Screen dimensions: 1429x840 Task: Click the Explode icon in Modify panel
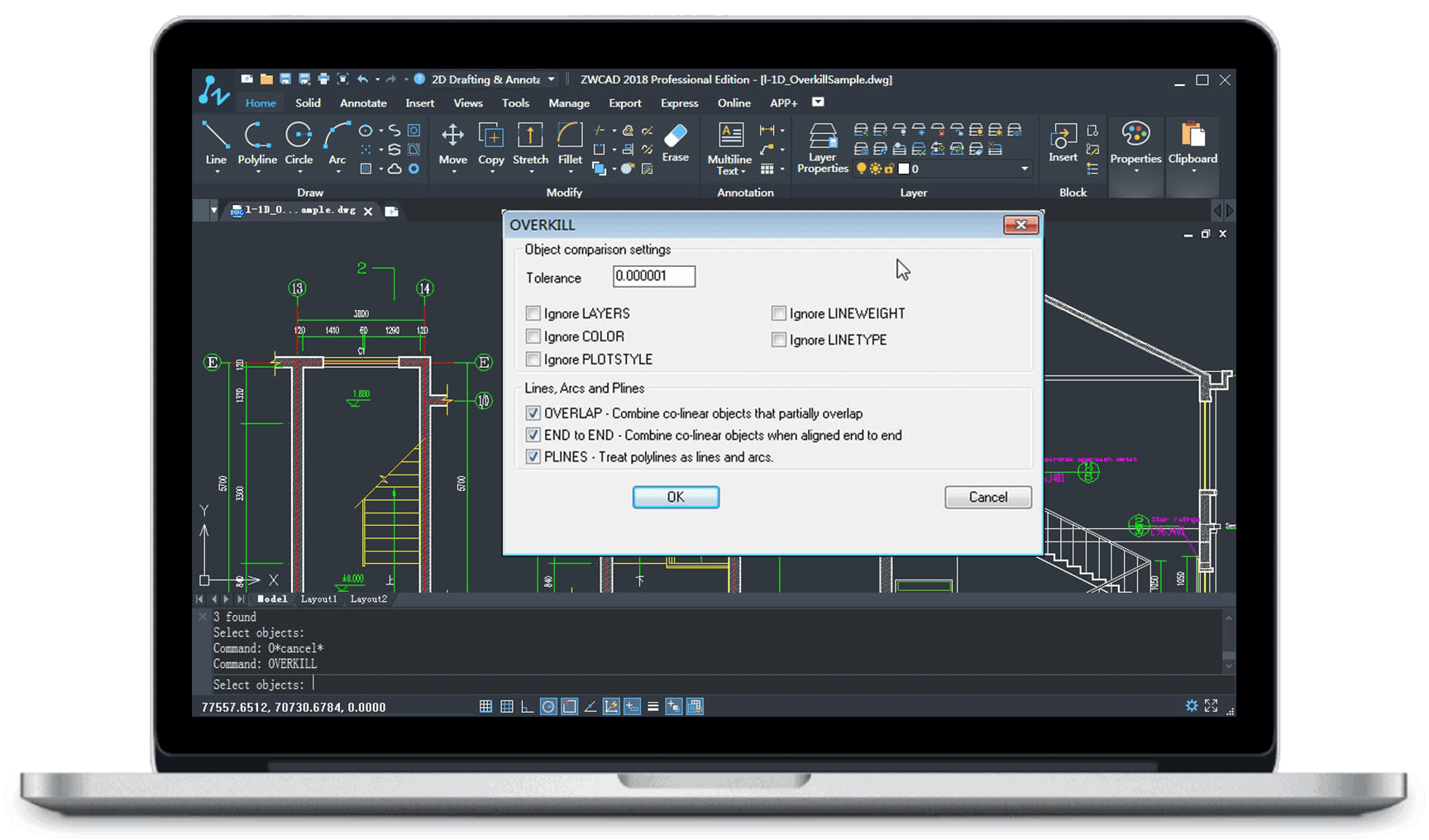[x=628, y=169]
